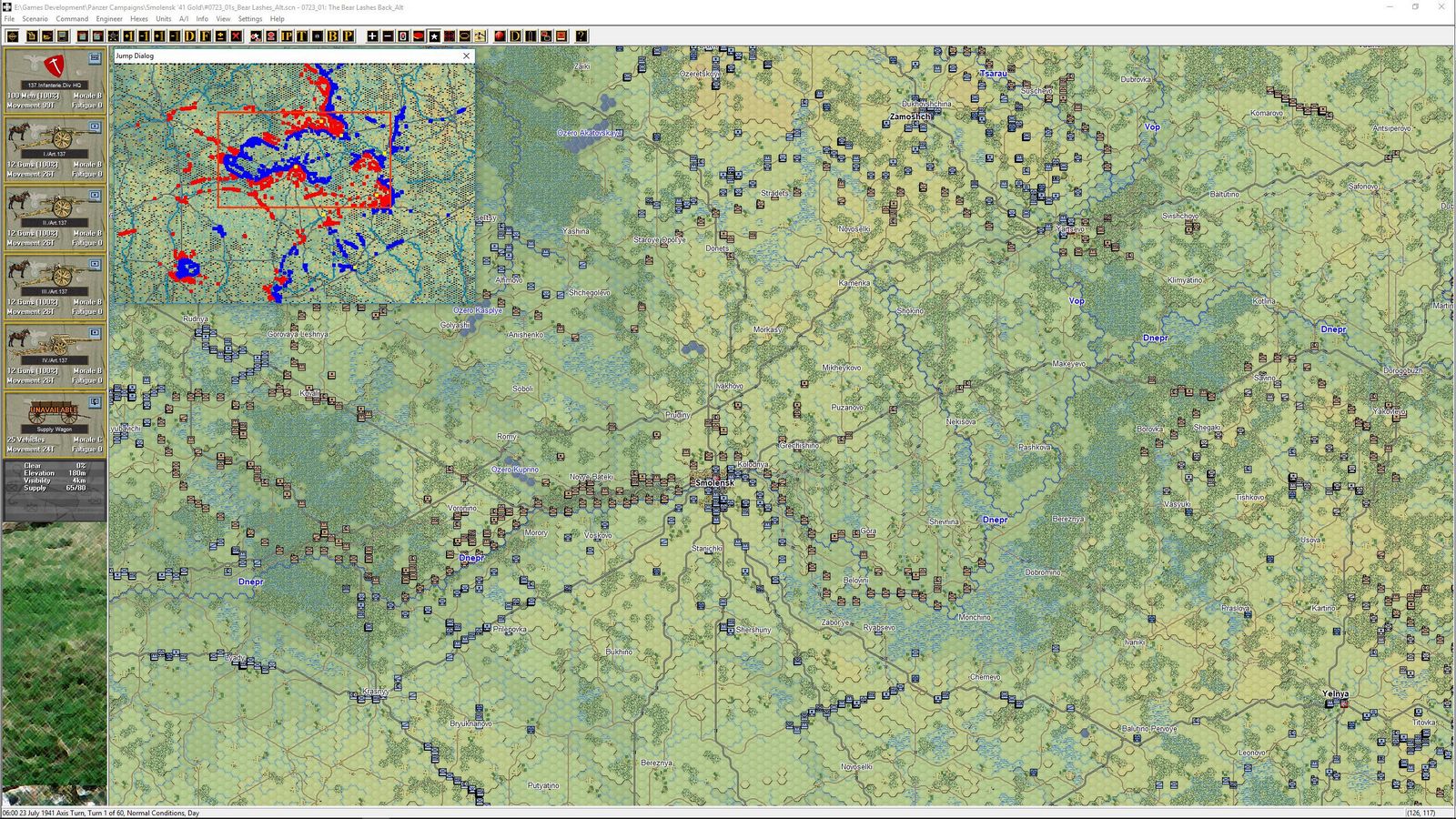Viewport: 1456px width, 819px height.
Task: Click the single D toolbar button
Action: point(190,36)
